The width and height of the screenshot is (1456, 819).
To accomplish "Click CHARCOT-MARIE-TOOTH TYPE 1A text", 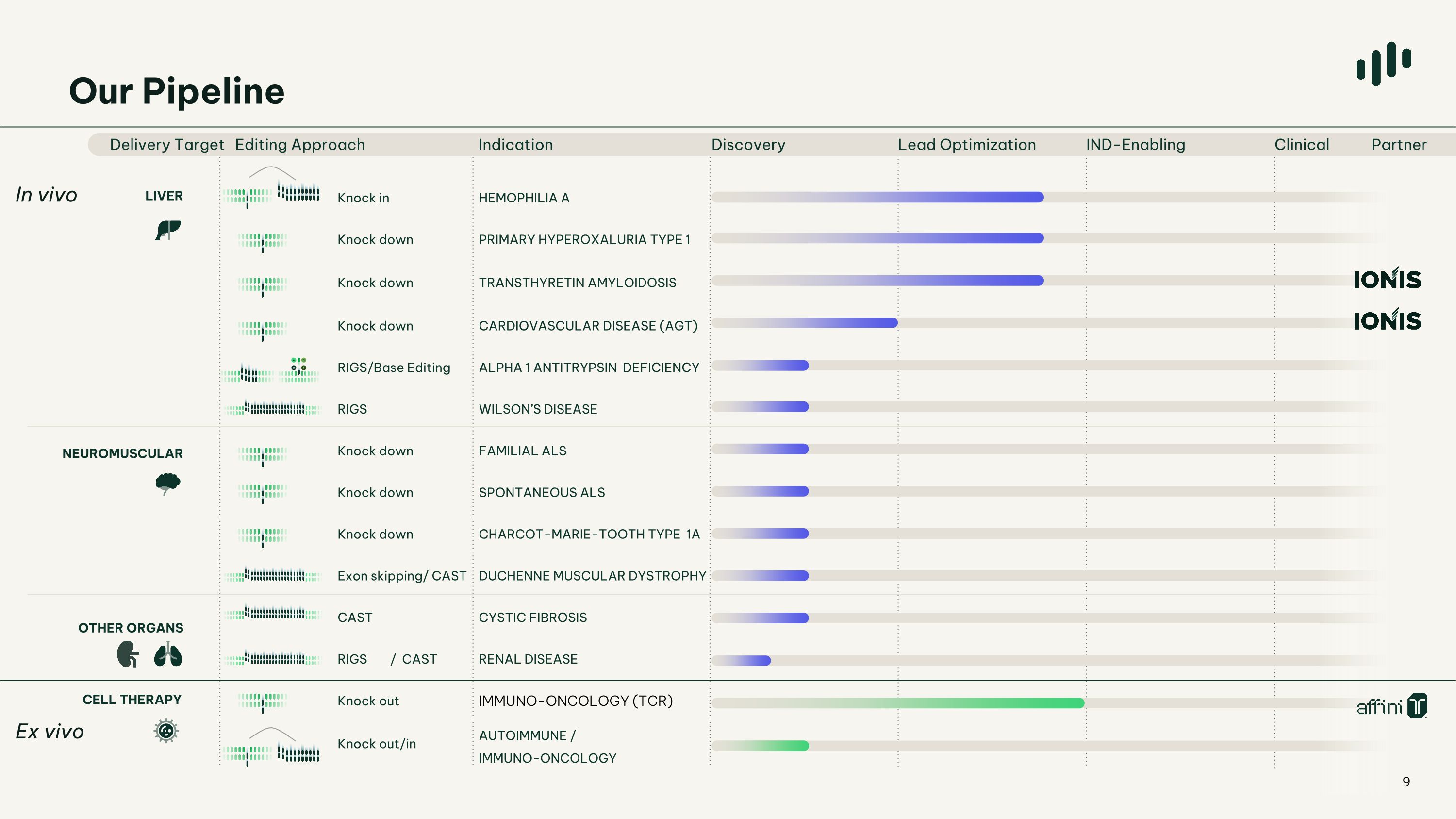I will point(589,534).
